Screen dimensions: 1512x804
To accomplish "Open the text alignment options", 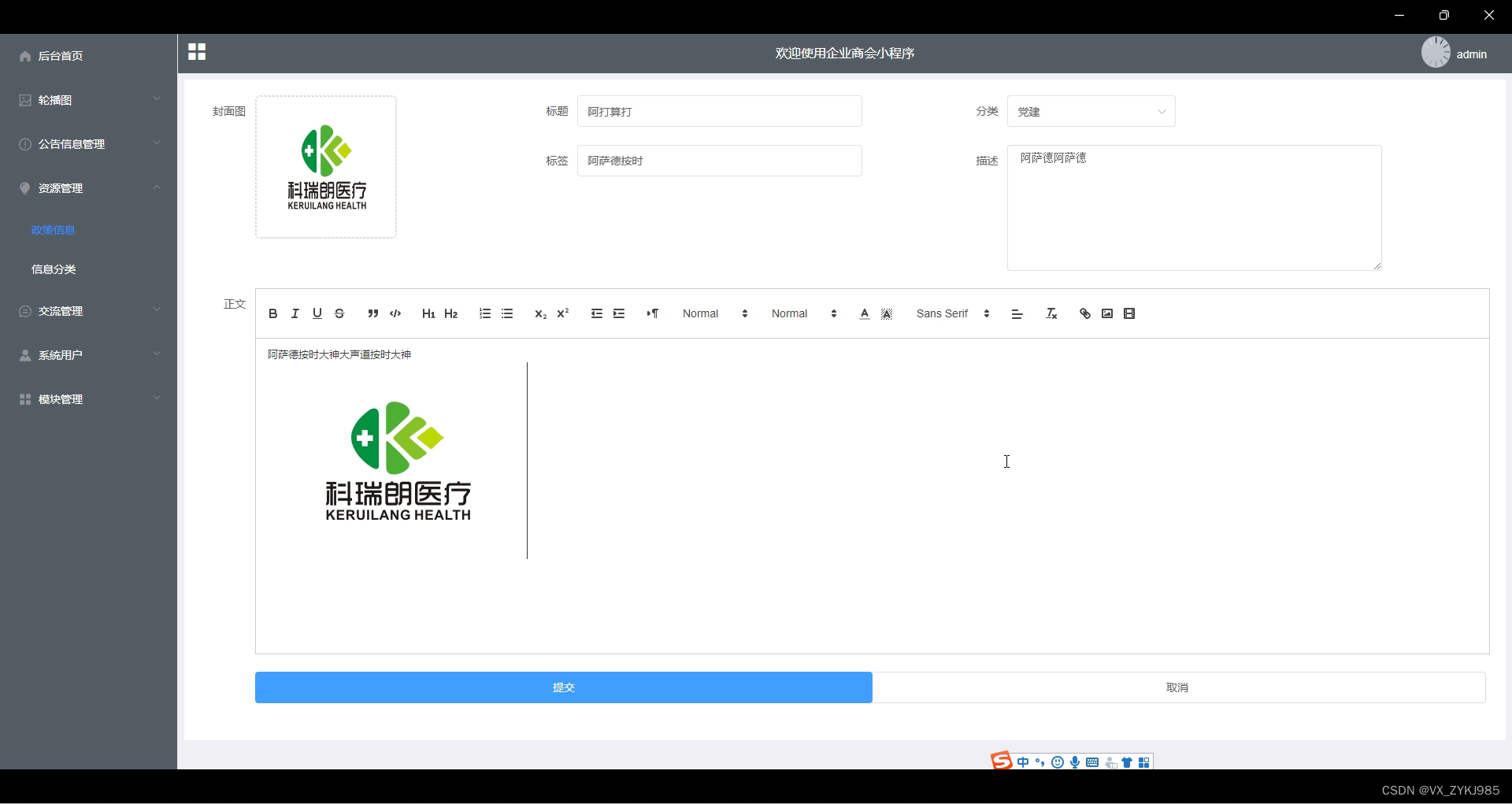I will pyautogui.click(x=1017, y=313).
